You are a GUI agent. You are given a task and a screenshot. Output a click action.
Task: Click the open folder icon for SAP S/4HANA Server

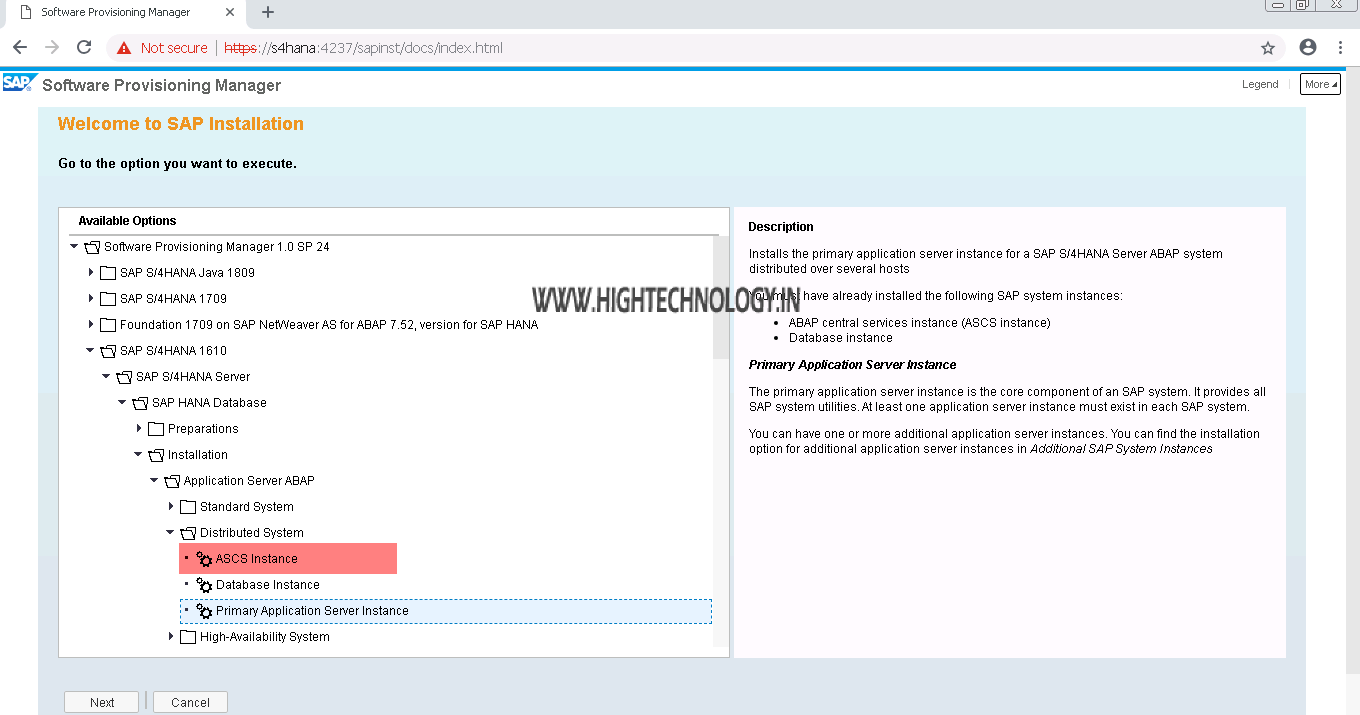click(124, 377)
